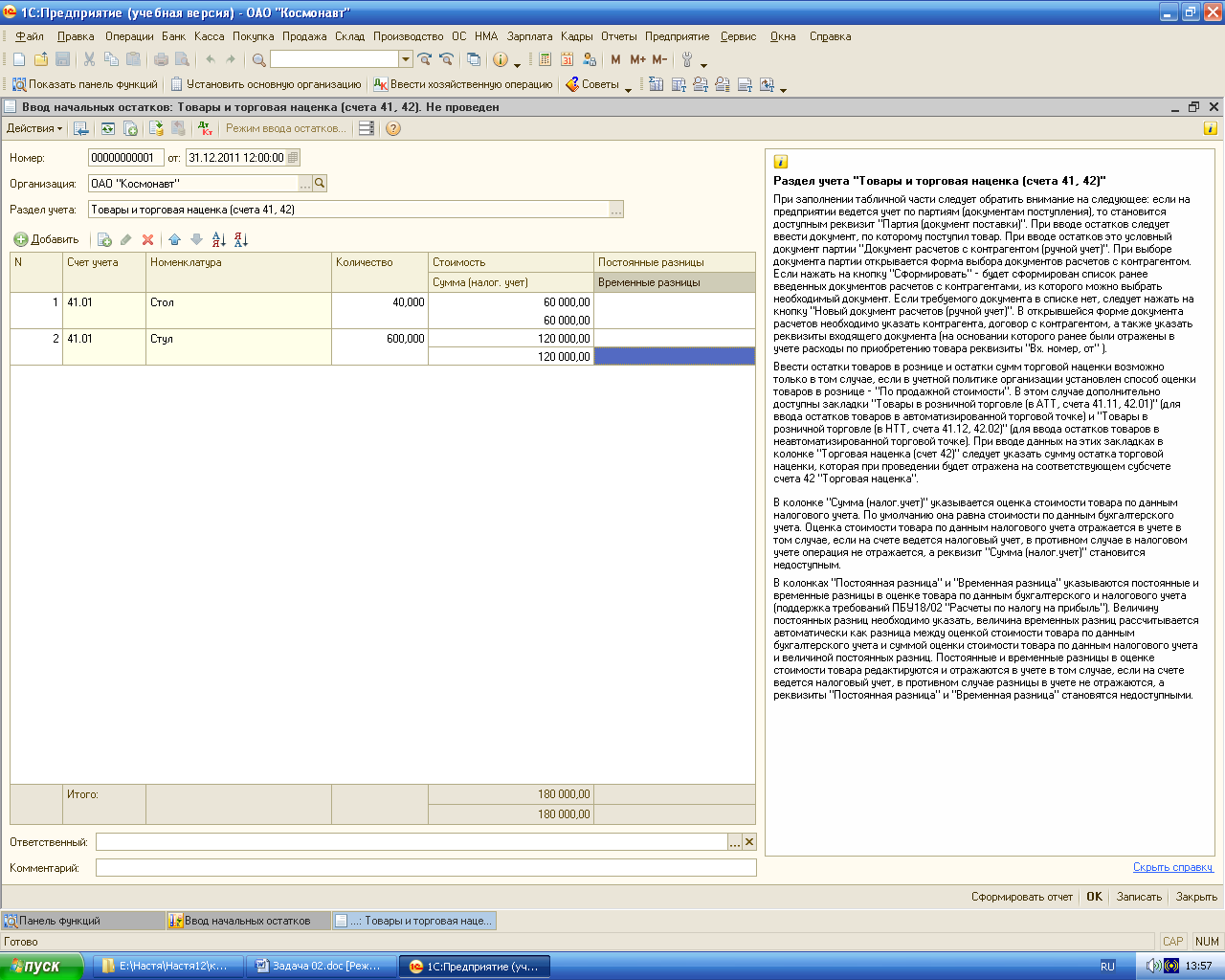Image resolution: width=1225 pixels, height=980 pixels.
Task: Open the Calculator icon
Action: point(545,59)
